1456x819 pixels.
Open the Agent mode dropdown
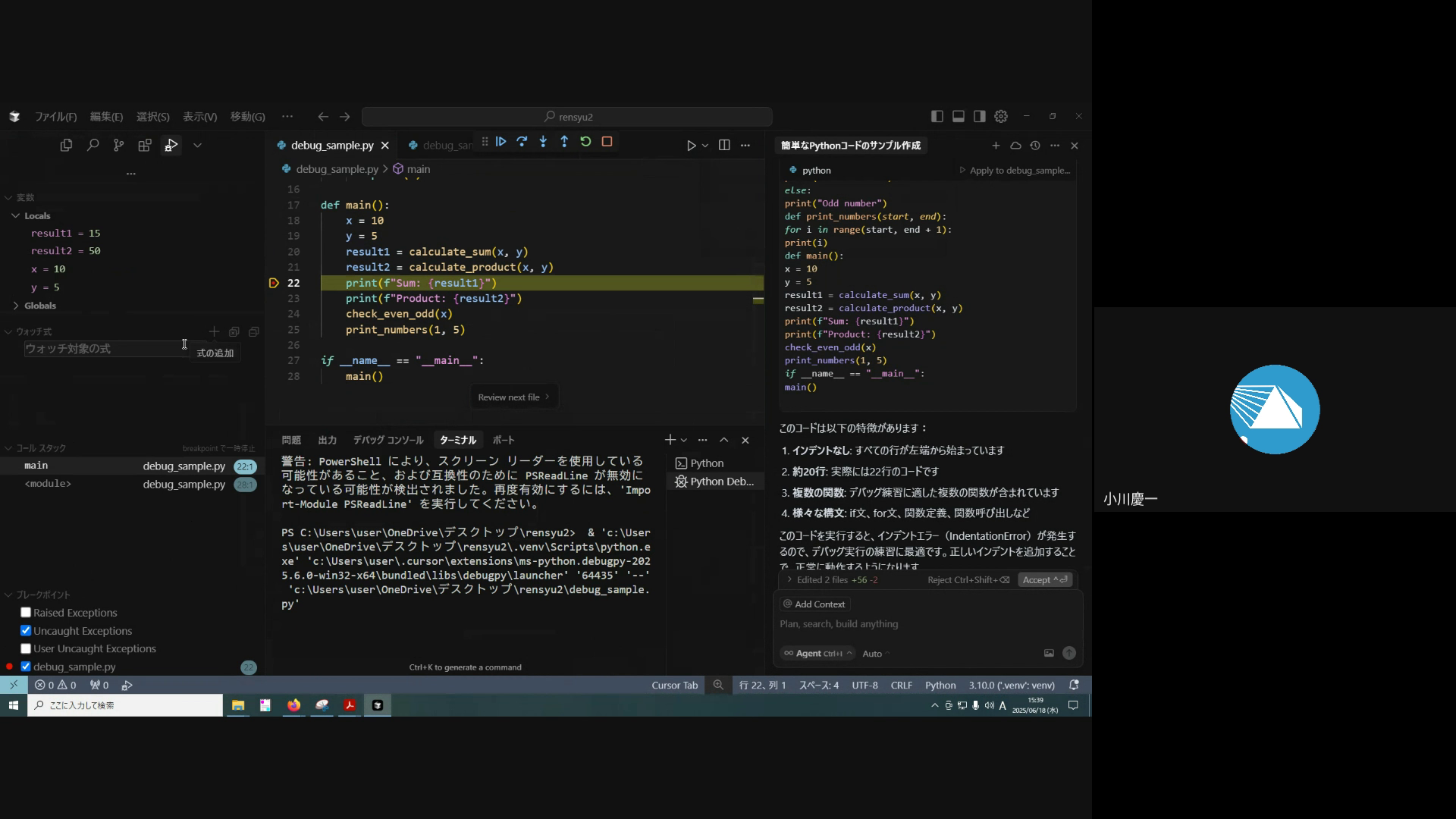tap(817, 654)
